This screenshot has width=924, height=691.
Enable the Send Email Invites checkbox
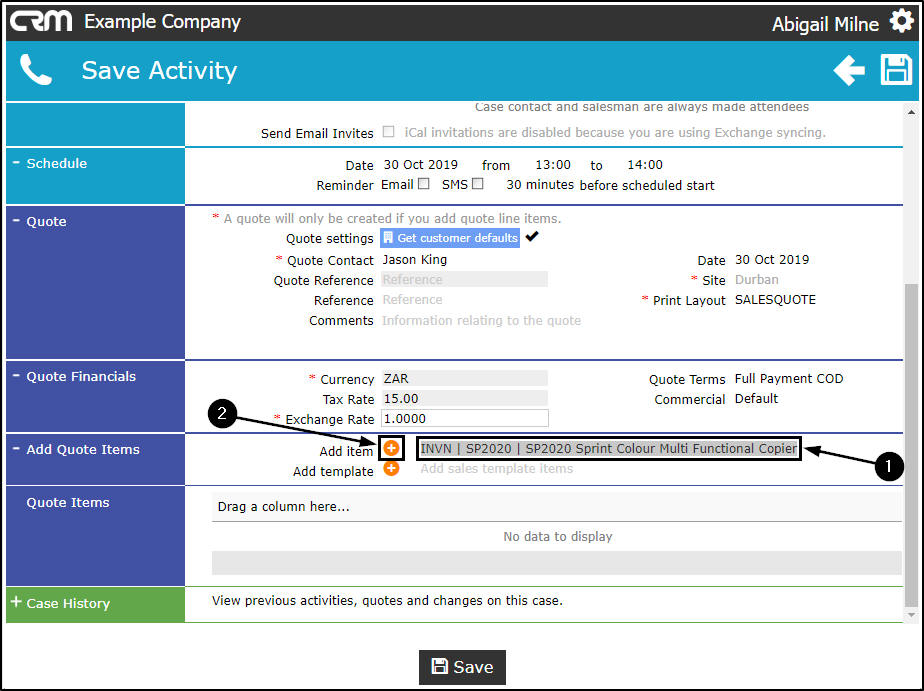point(388,132)
